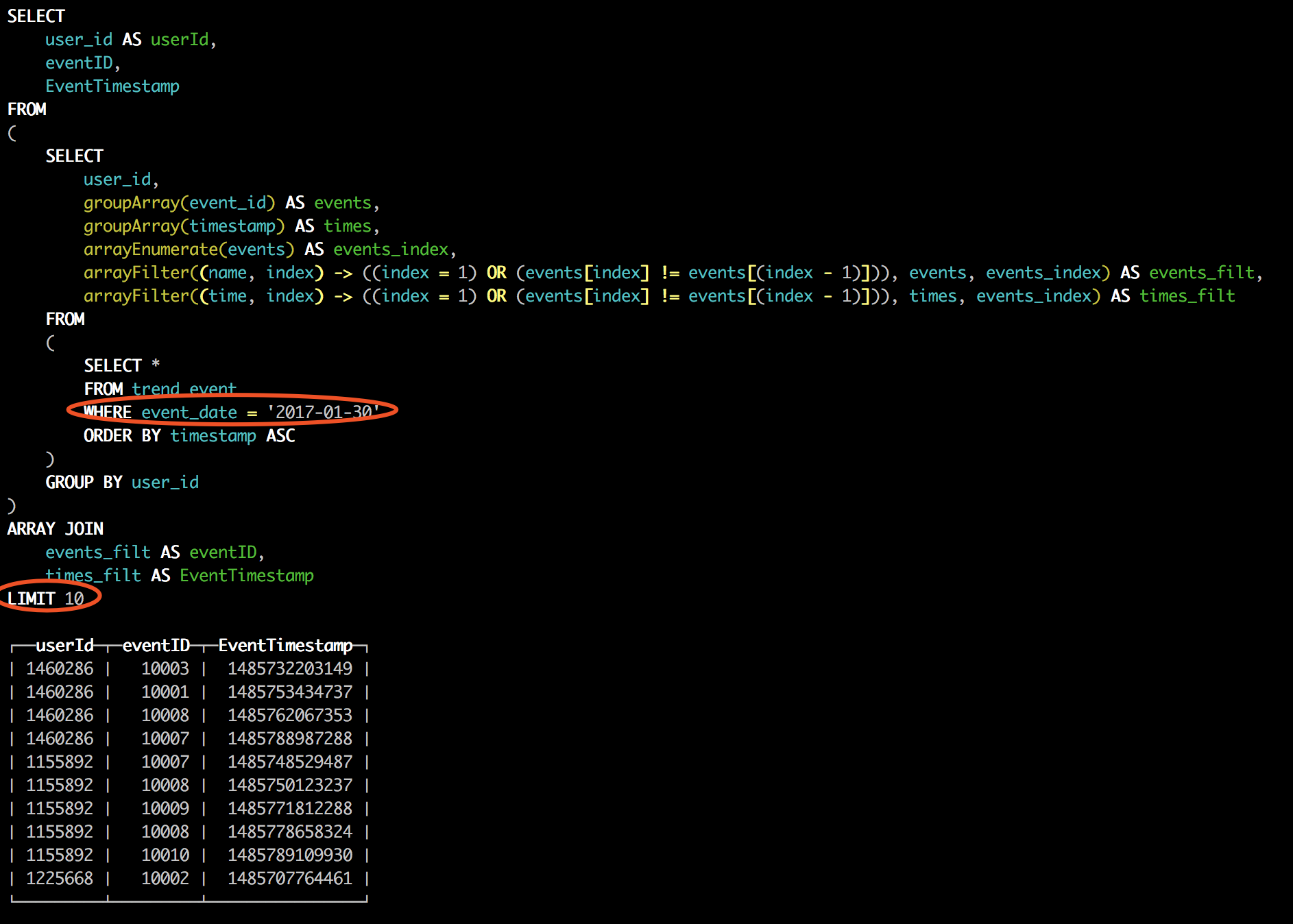The height and width of the screenshot is (924, 1293).
Task: Select the '2017-01-30' date string
Action: pyautogui.click(x=323, y=412)
